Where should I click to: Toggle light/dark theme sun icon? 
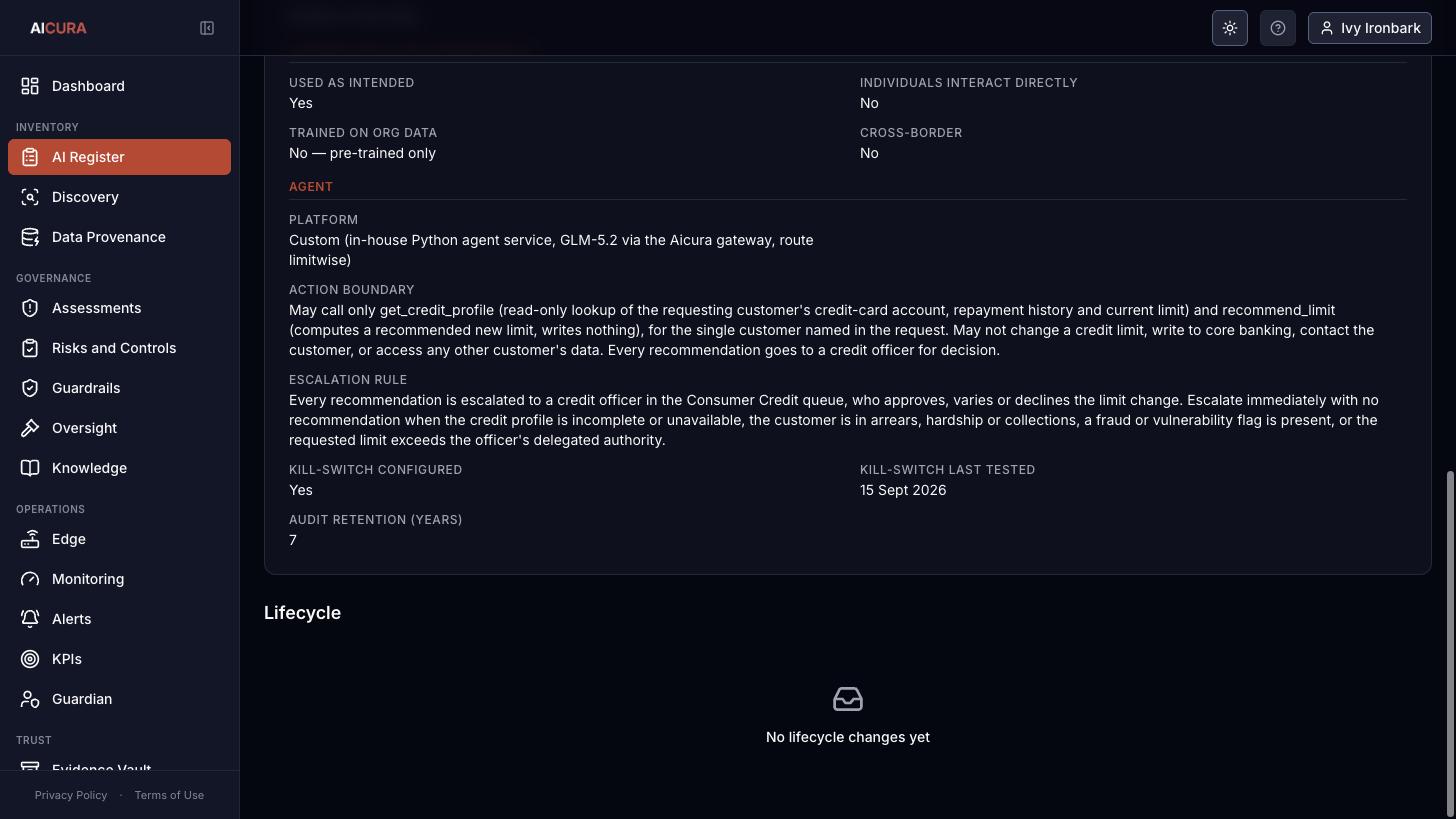[1230, 28]
